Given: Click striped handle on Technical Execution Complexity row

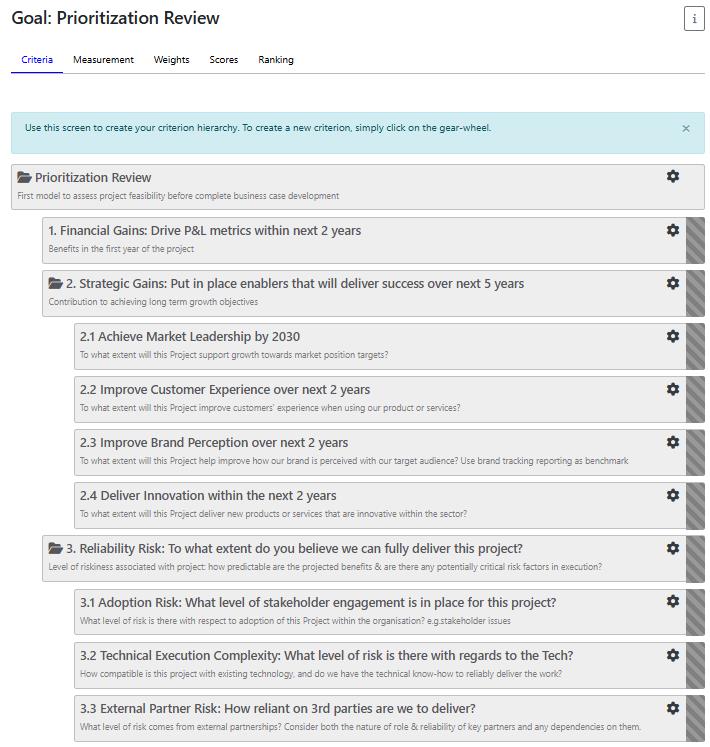Looking at the screenshot, I should [695, 665].
